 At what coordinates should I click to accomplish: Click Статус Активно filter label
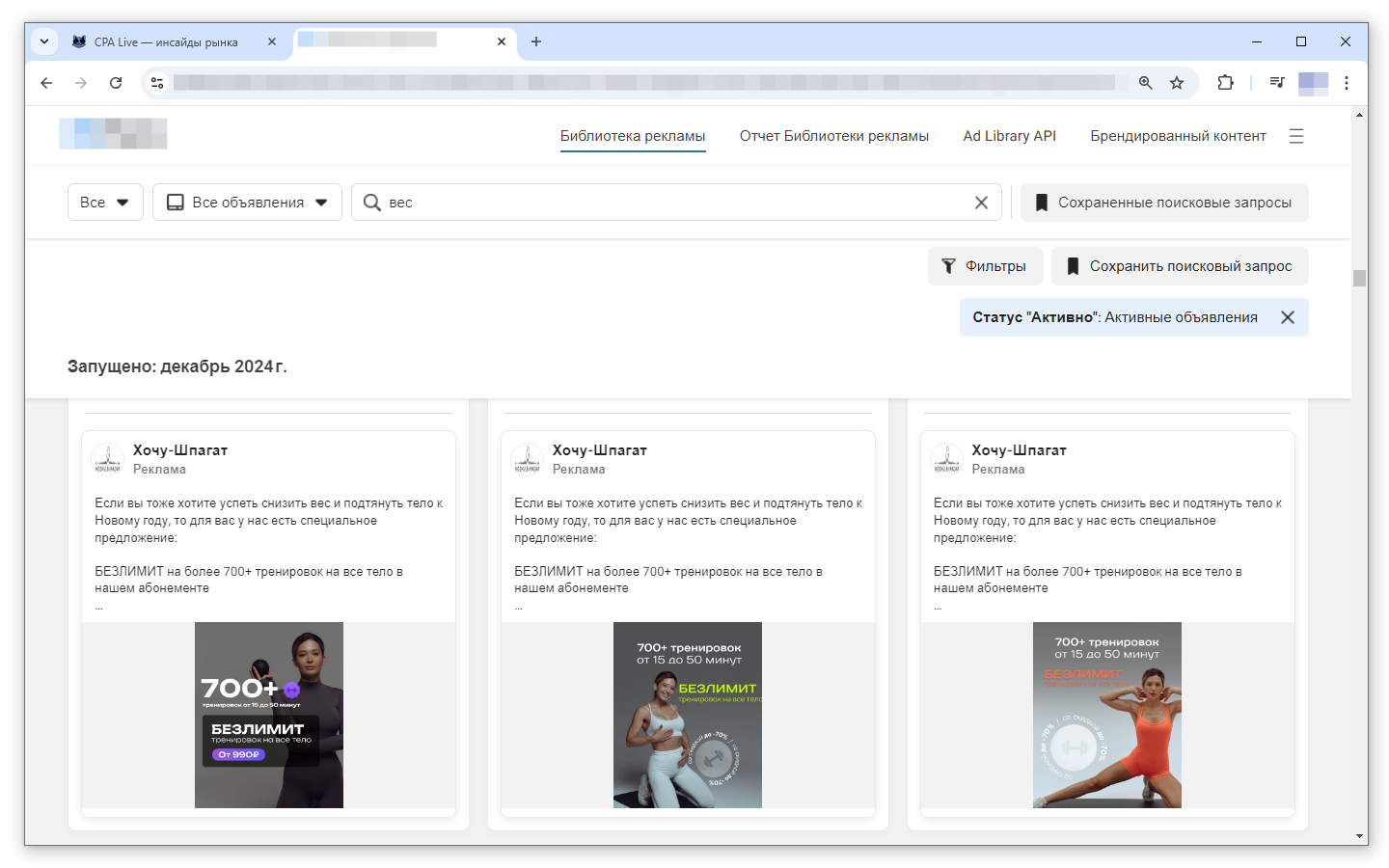point(1115,317)
